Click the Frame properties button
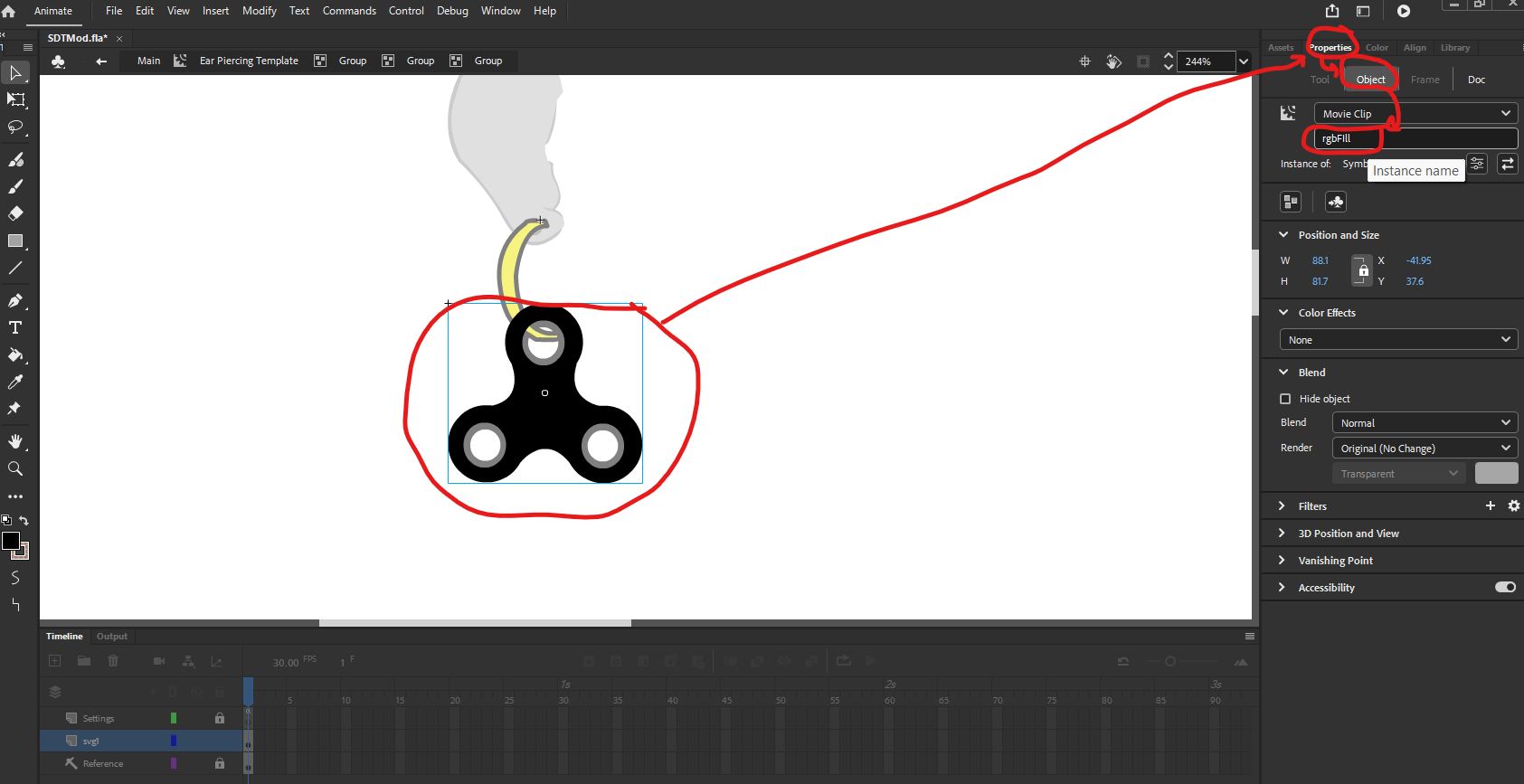The width and height of the screenshot is (1524, 784). (x=1425, y=80)
